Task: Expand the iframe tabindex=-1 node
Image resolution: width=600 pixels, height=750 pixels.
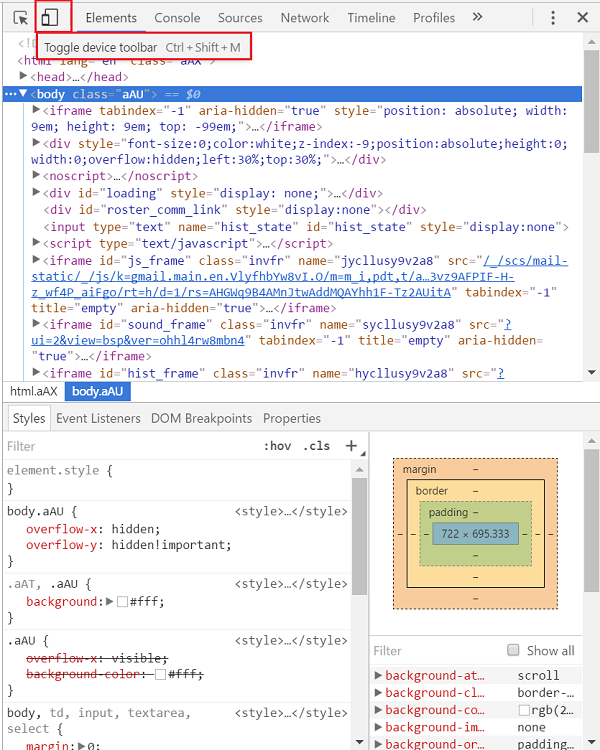Action: coord(36,110)
